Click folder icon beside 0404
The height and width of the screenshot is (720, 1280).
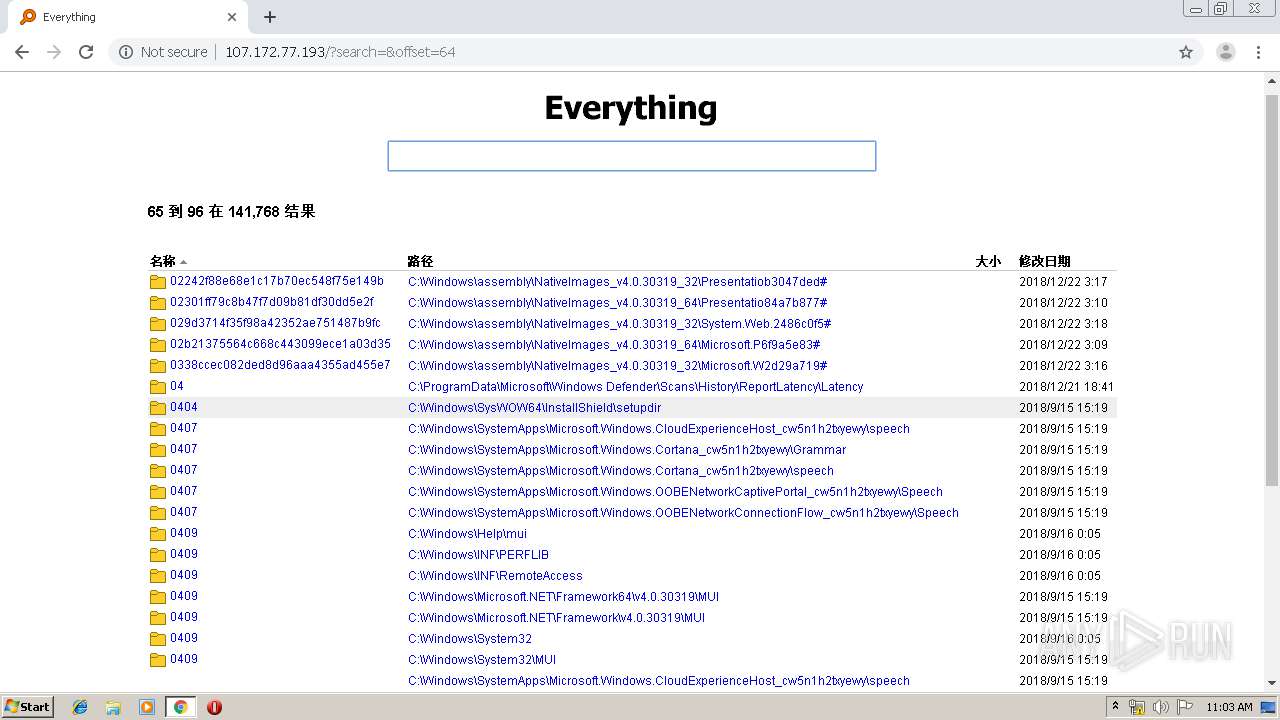tap(157, 408)
